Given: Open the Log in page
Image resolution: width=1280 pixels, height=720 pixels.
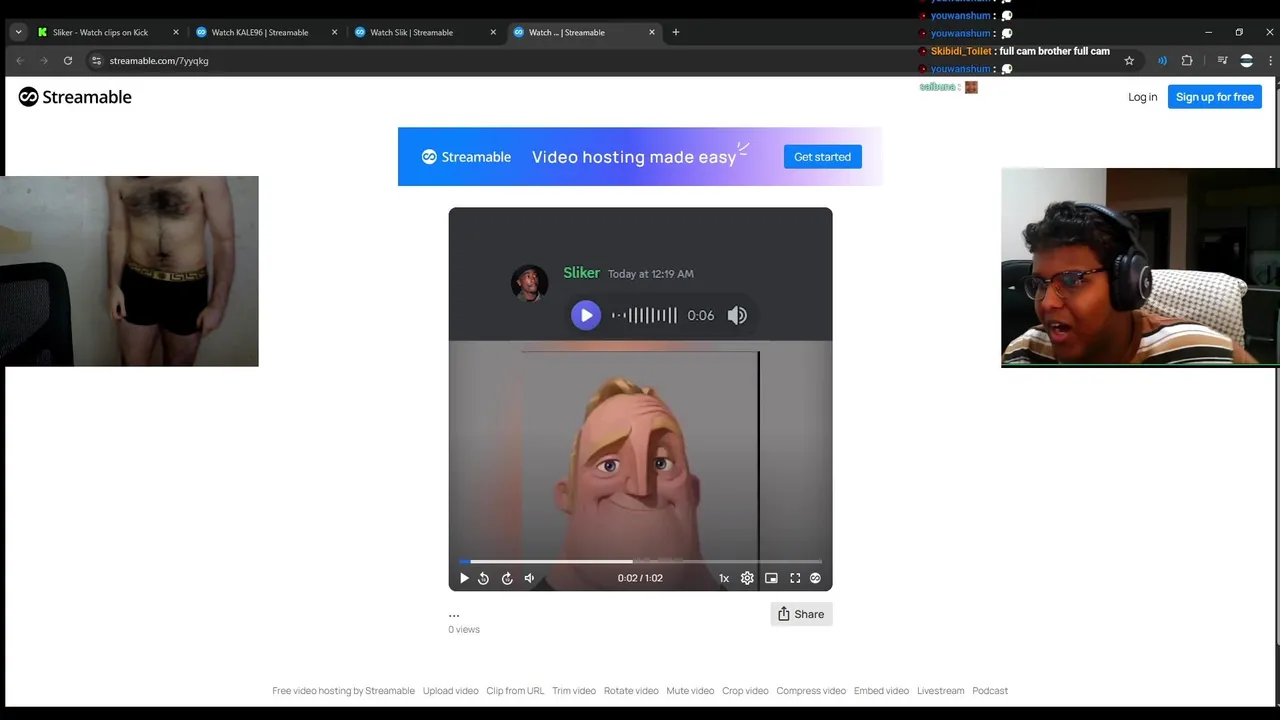Looking at the screenshot, I should click(1142, 97).
